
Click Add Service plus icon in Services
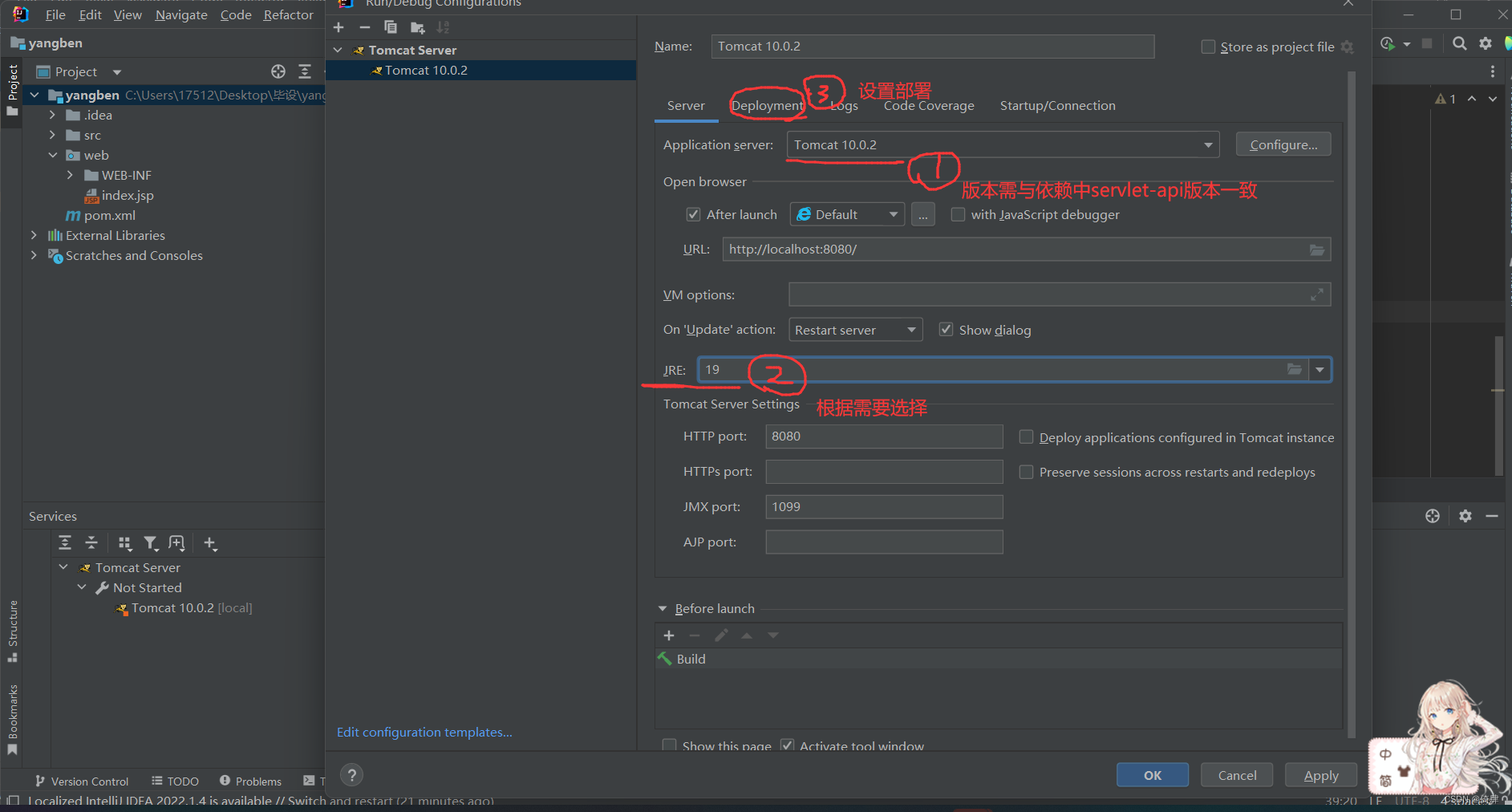210,543
